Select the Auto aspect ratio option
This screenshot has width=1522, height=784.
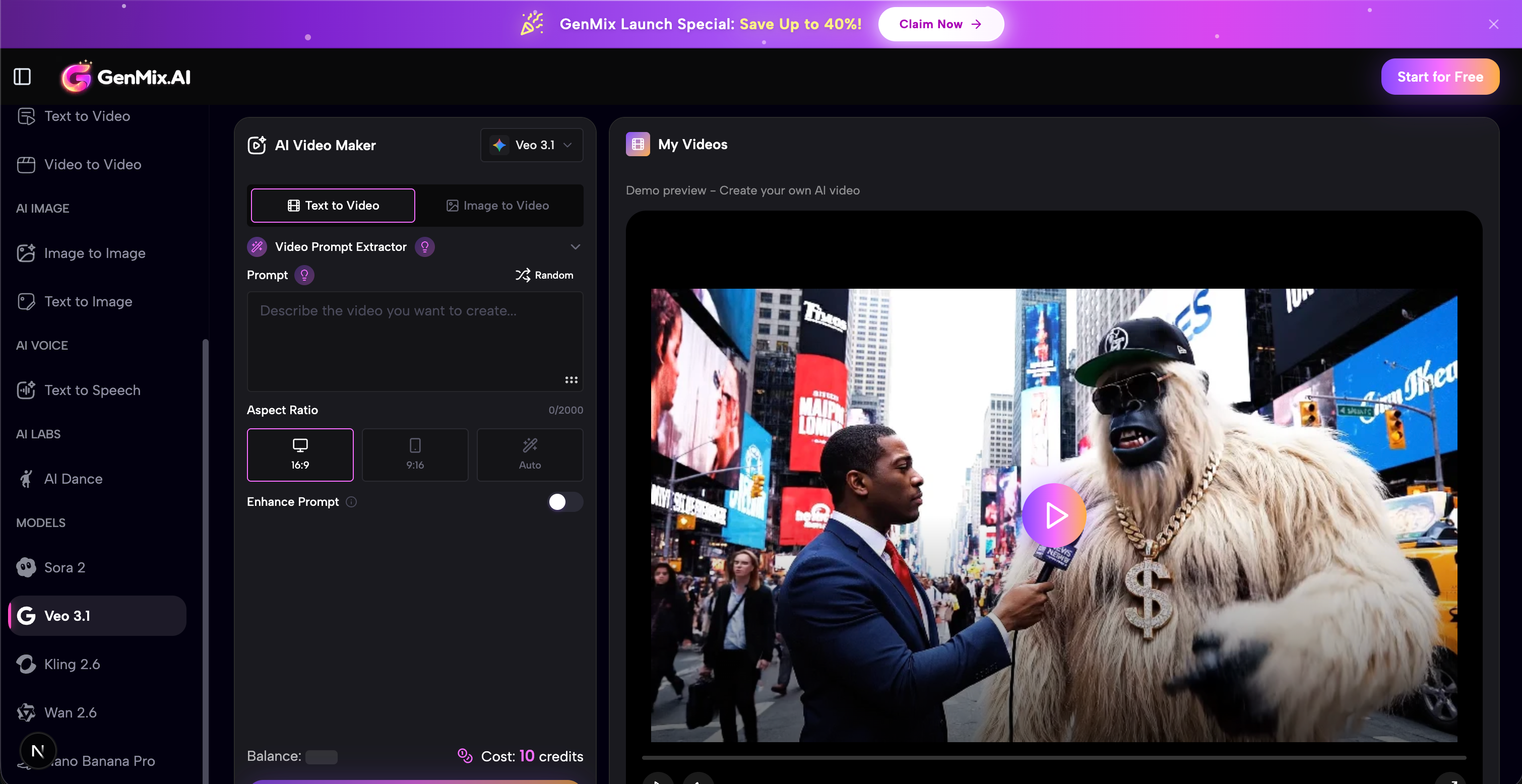click(x=529, y=454)
